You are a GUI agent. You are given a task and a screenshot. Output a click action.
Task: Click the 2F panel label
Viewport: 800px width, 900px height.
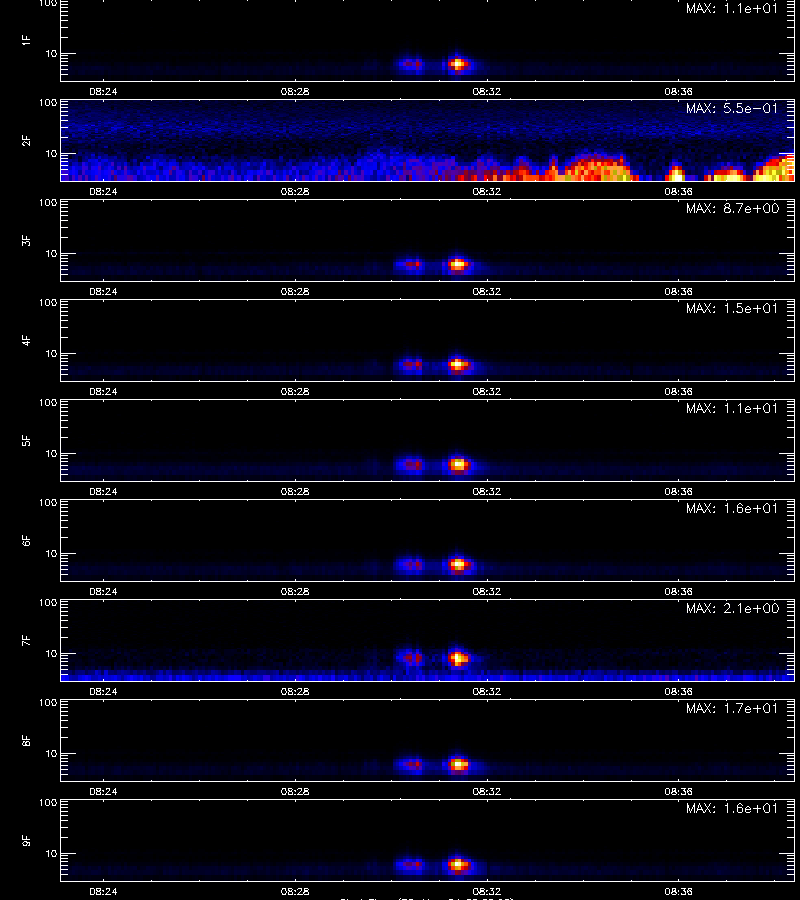26,141
